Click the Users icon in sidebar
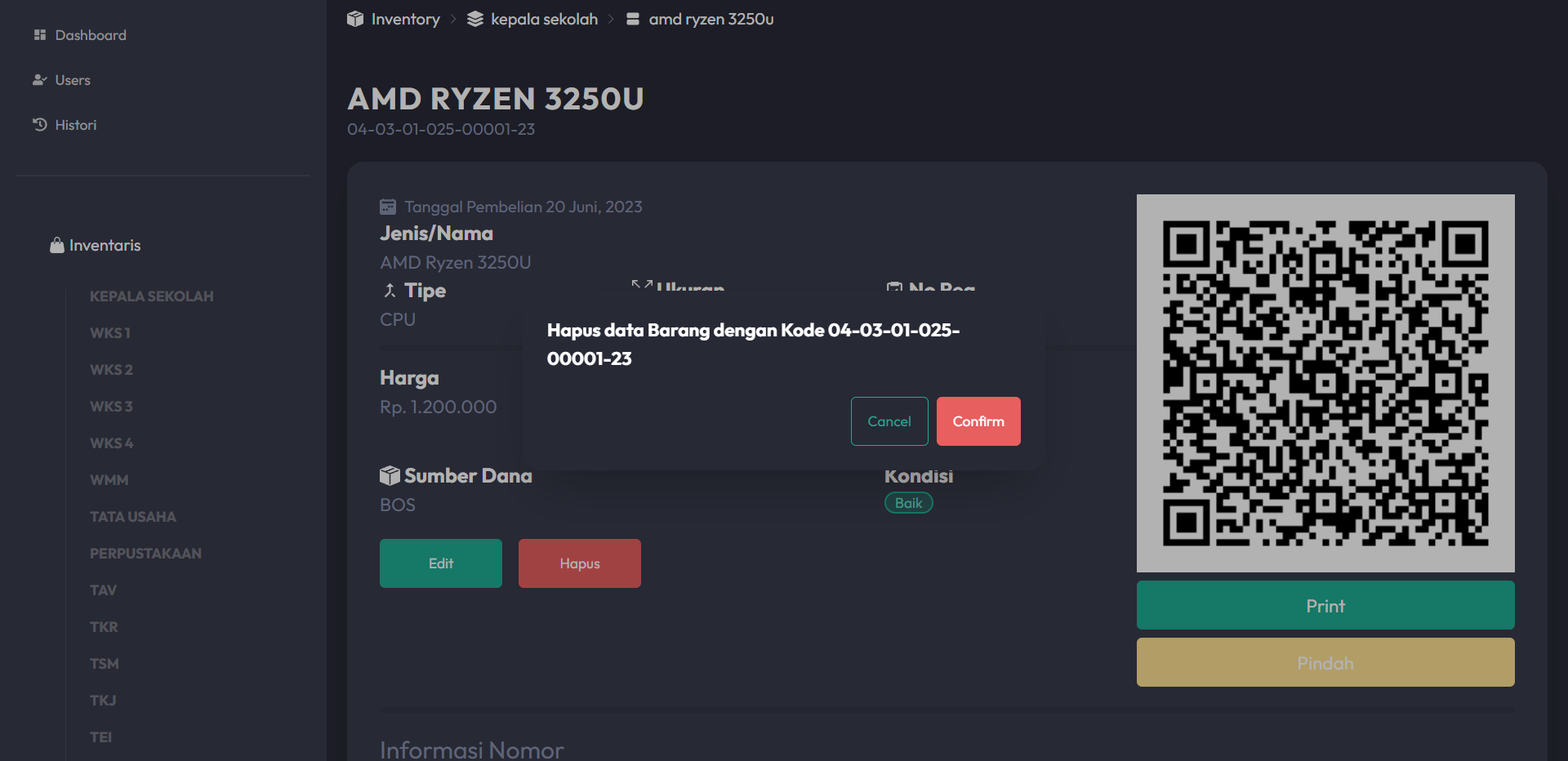Image resolution: width=1568 pixels, height=761 pixels. tap(40, 80)
